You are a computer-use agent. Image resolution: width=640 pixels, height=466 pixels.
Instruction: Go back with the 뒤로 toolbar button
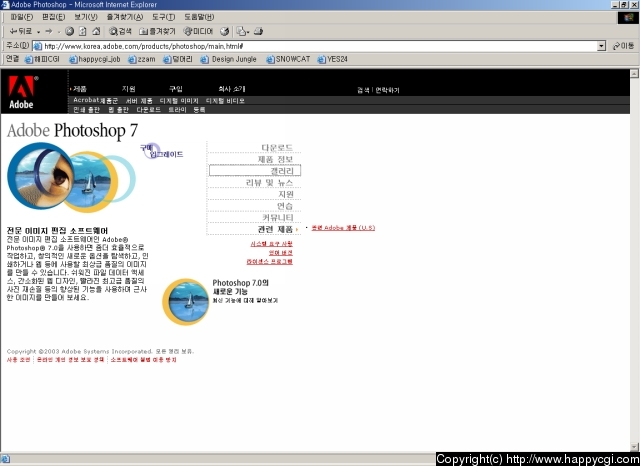pos(20,31)
